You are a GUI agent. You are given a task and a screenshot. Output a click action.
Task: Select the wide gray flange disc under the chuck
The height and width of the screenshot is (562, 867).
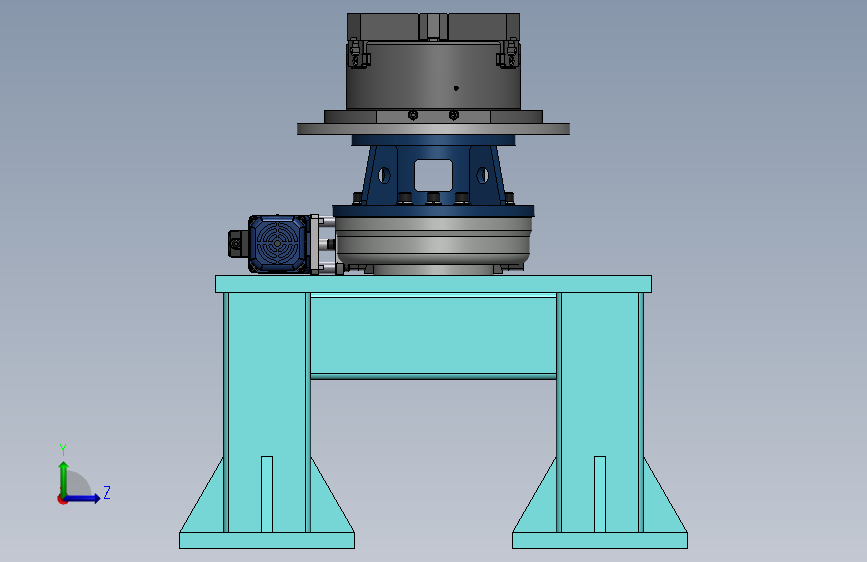[434, 129]
